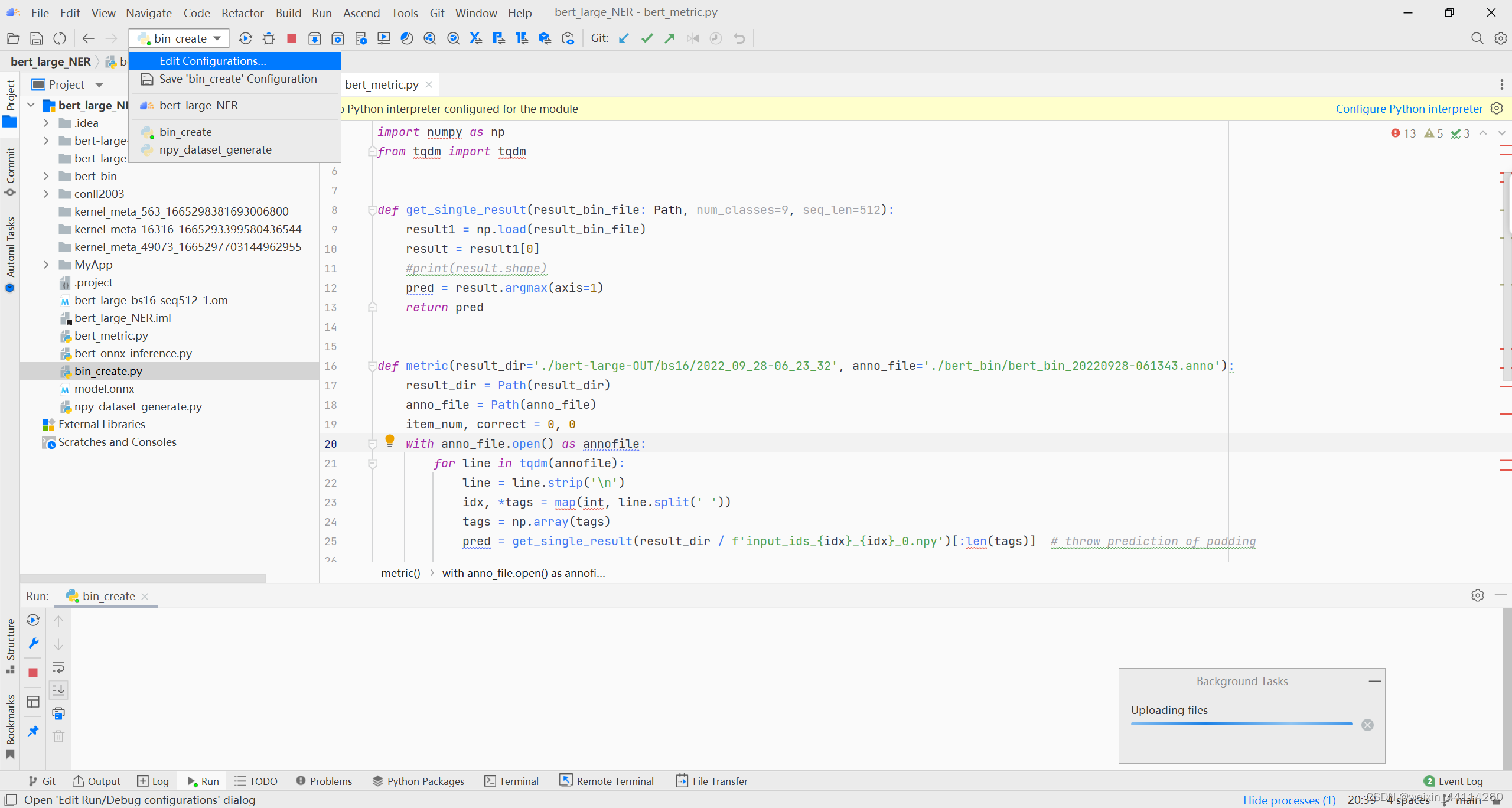1512x808 pixels.
Task: Click Git update project arrow icon
Action: (624, 38)
